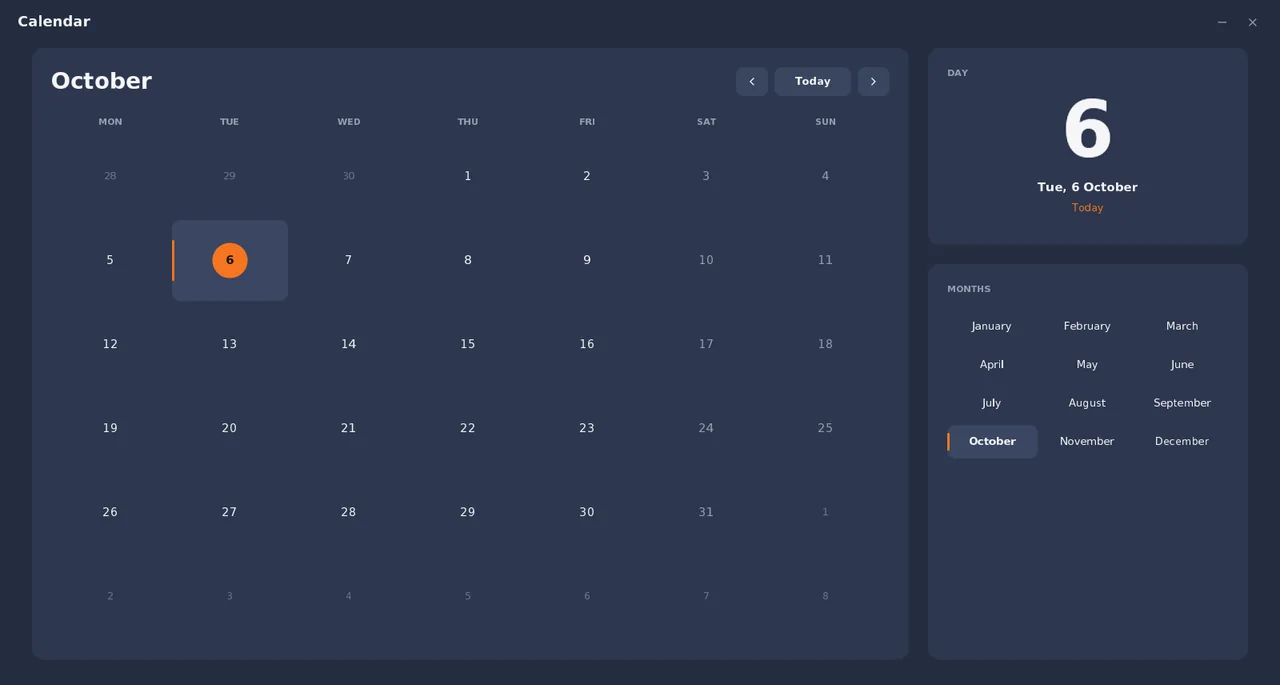
Task: Choose day 20 in the calendar
Action: point(230,428)
